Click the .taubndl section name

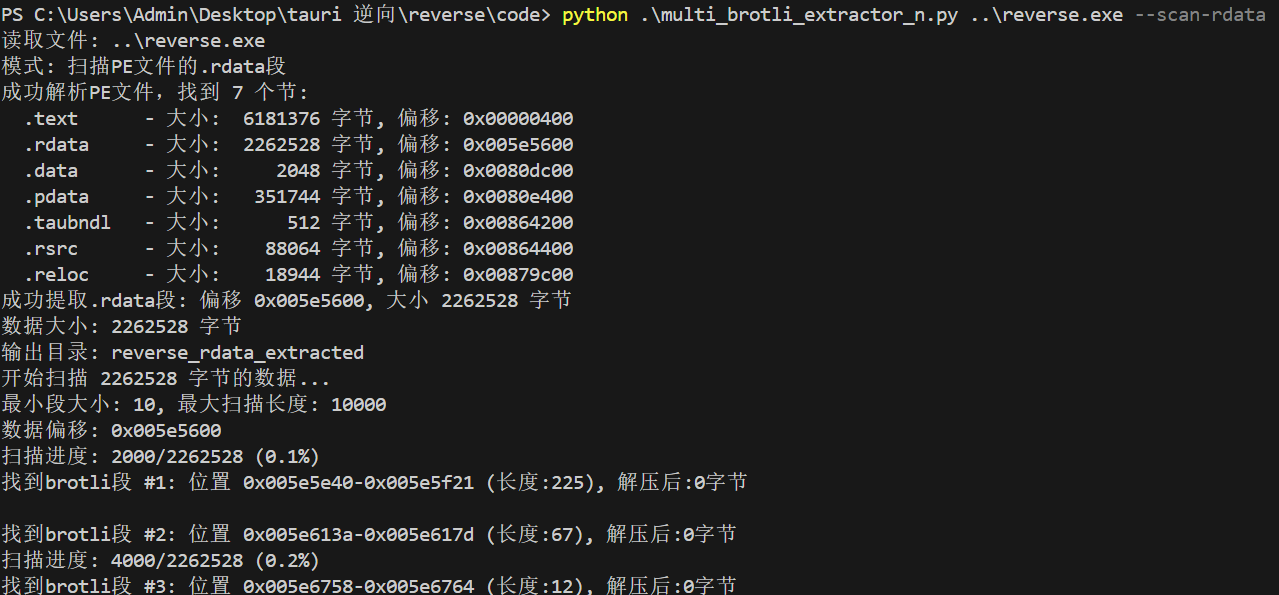pyautogui.click(x=67, y=223)
